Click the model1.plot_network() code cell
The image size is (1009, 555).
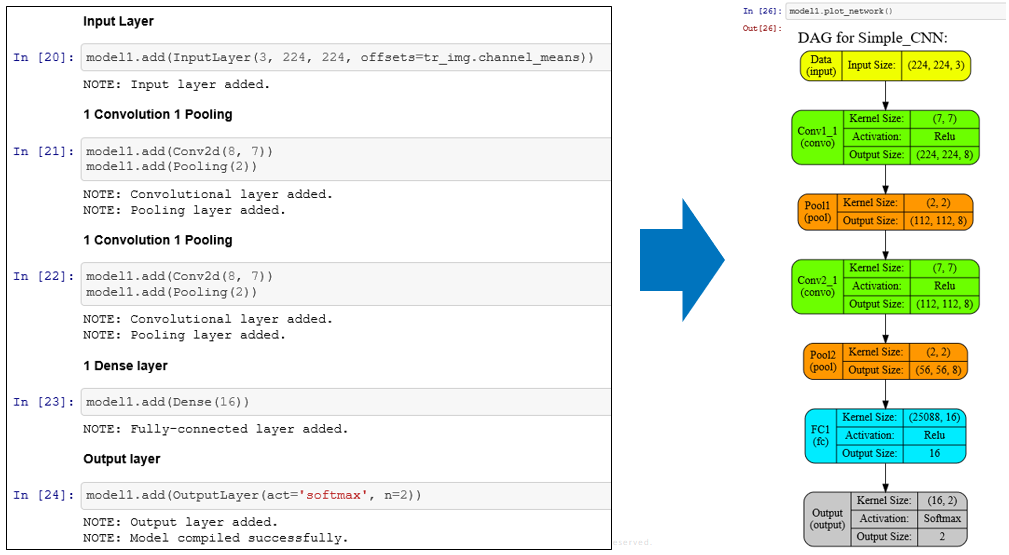pos(895,11)
